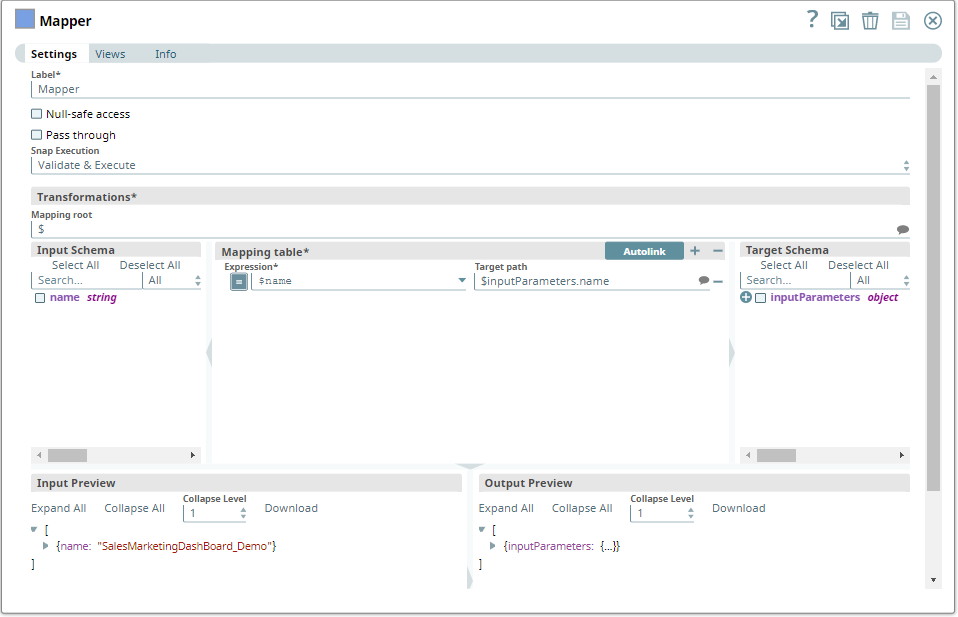Click Expand All in Input Preview
Screen dimensions: 958x617
click(59, 508)
